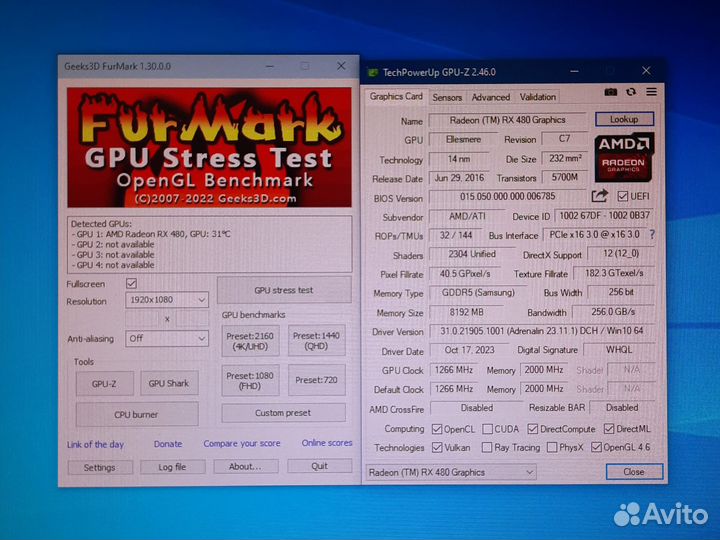
Task: Click the Close button in GPU-Z
Action: 634,472
